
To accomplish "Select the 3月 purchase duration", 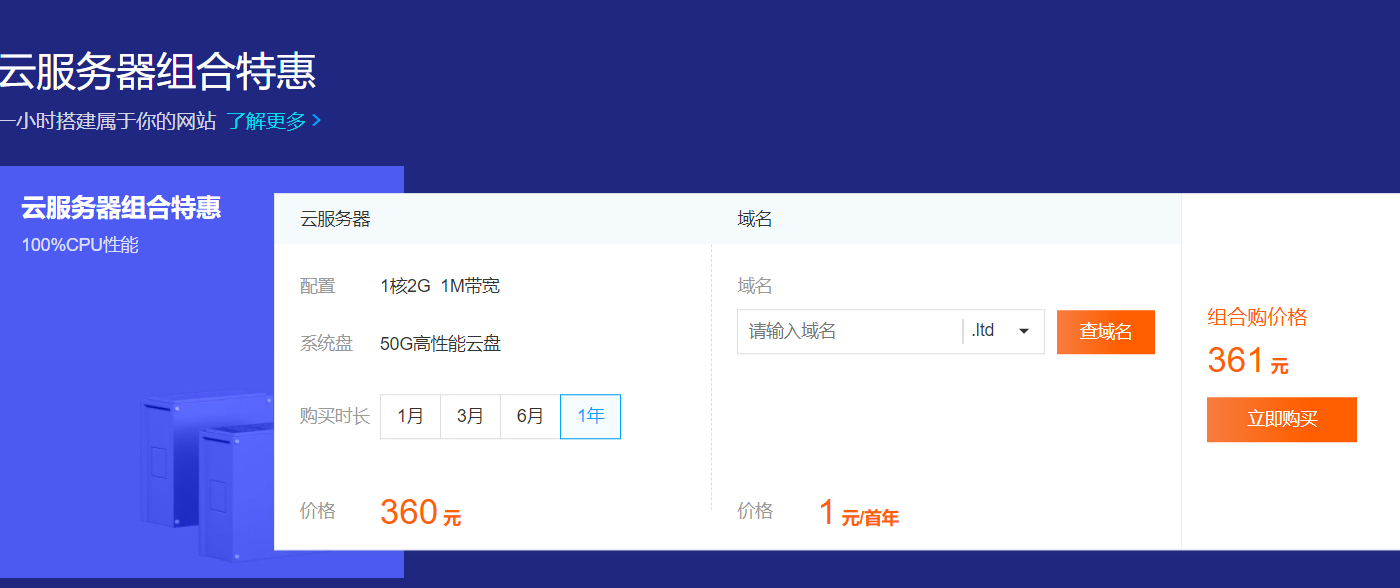I will coord(470,416).
